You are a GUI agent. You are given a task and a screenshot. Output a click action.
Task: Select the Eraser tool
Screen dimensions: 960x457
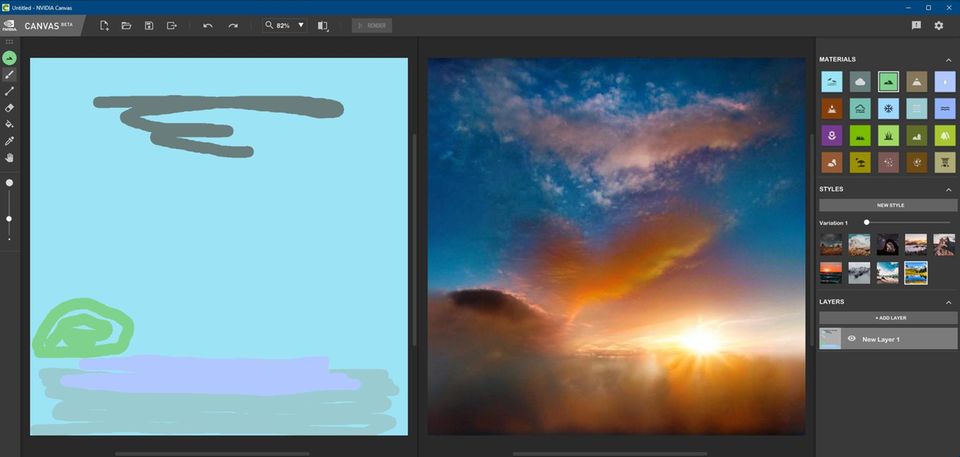pyautogui.click(x=9, y=108)
